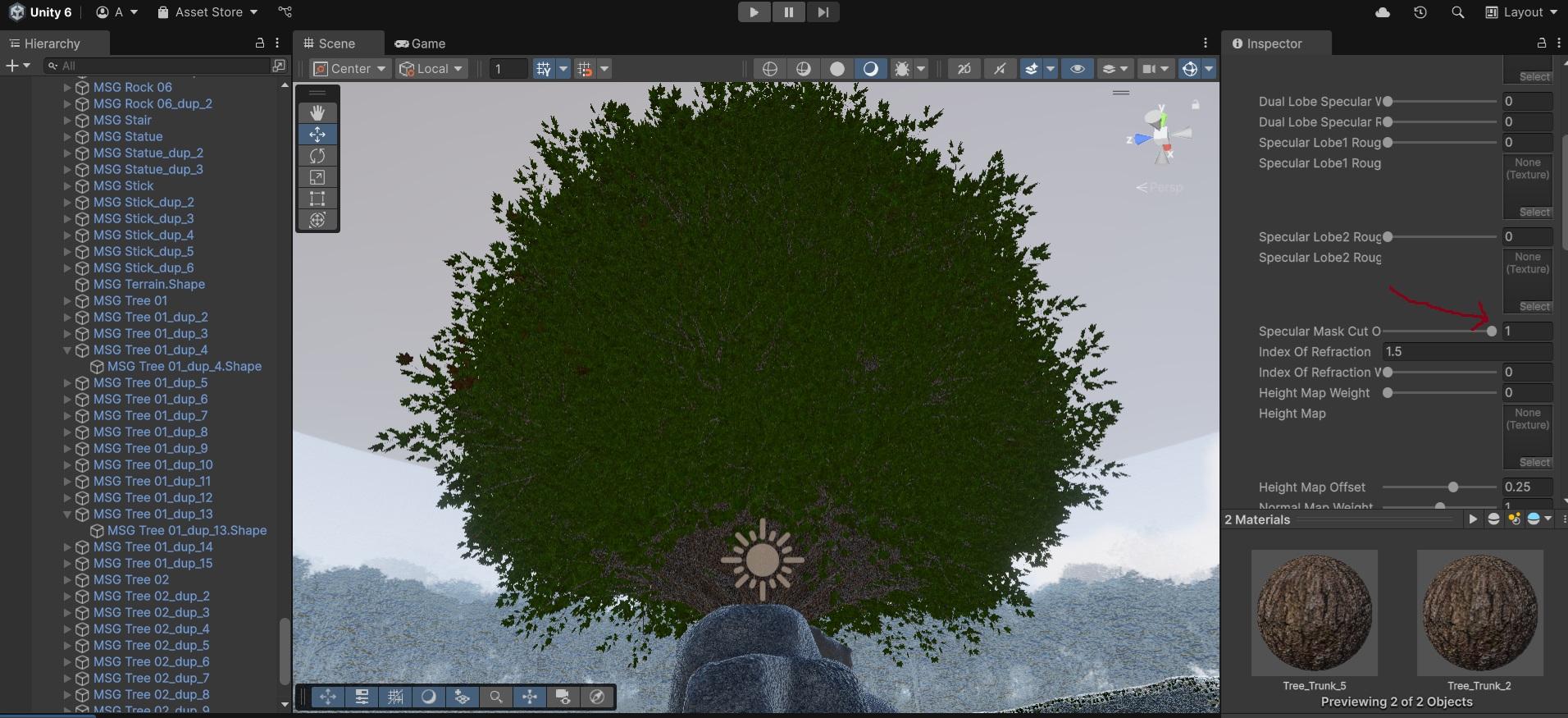Screen dimensions: 1568x718
Task: Click the overlay compass icon
Action: 597,697
